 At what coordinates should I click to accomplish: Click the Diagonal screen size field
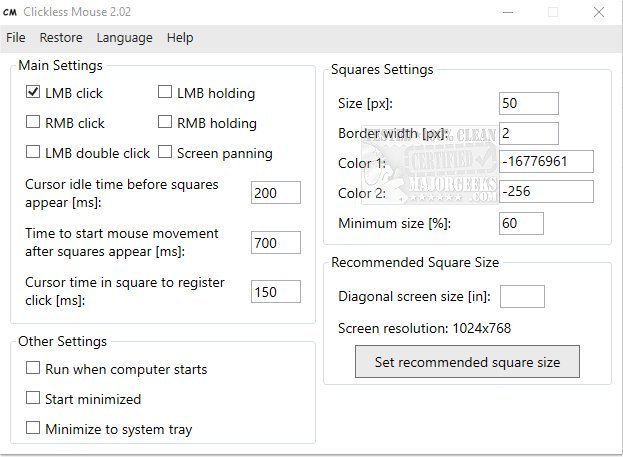click(522, 297)
